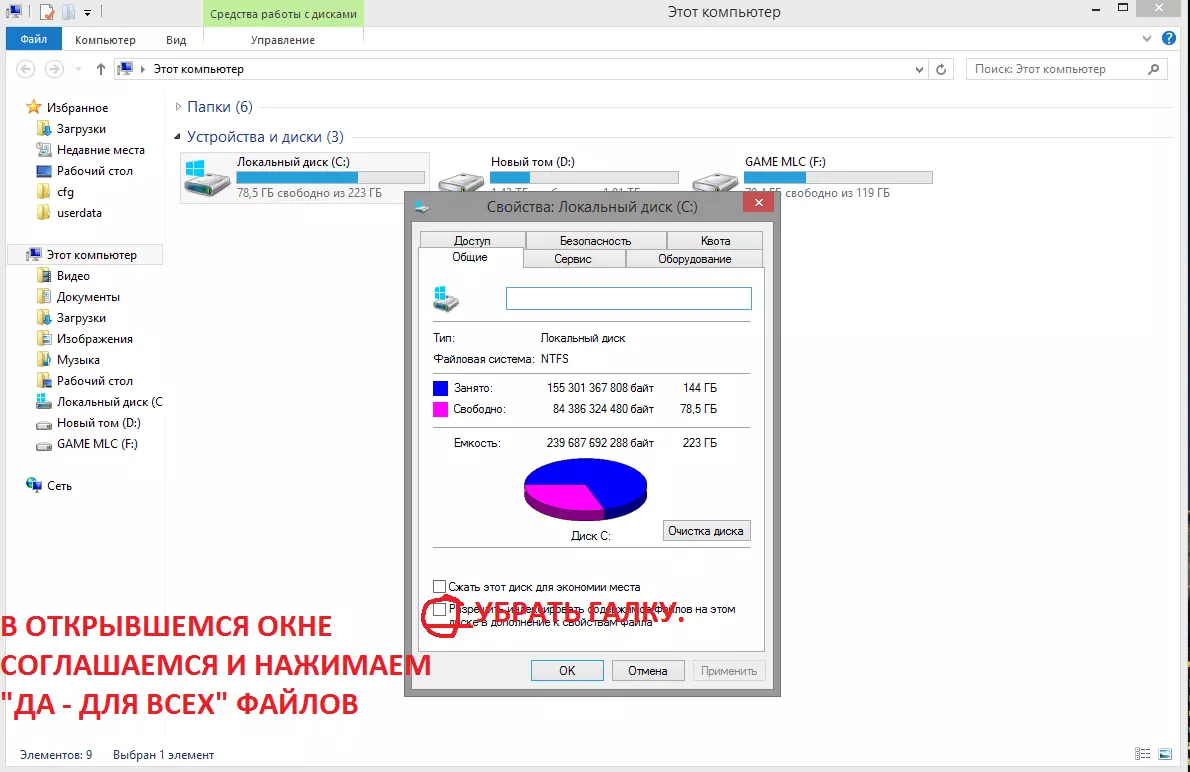Click the disk C usage pie chart
The width and height of the screenshot is (1190, 772).
585,490
